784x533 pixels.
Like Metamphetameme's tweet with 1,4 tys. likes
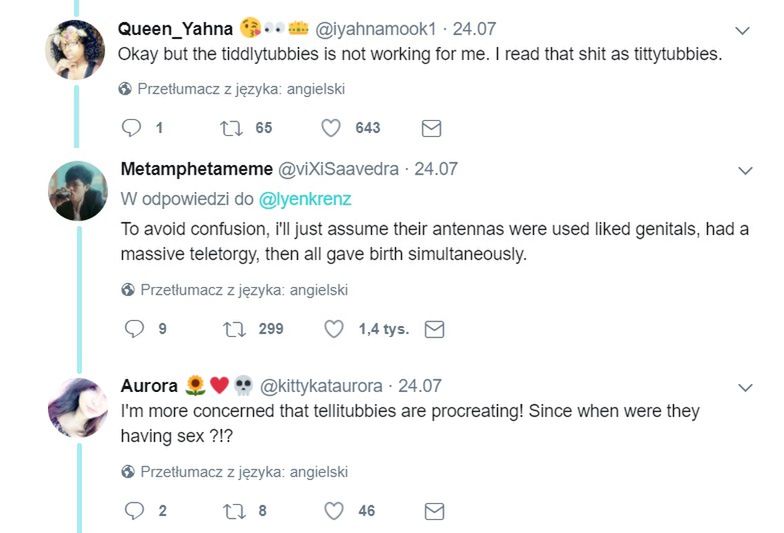pyautogui.click(x=334, y=329)
